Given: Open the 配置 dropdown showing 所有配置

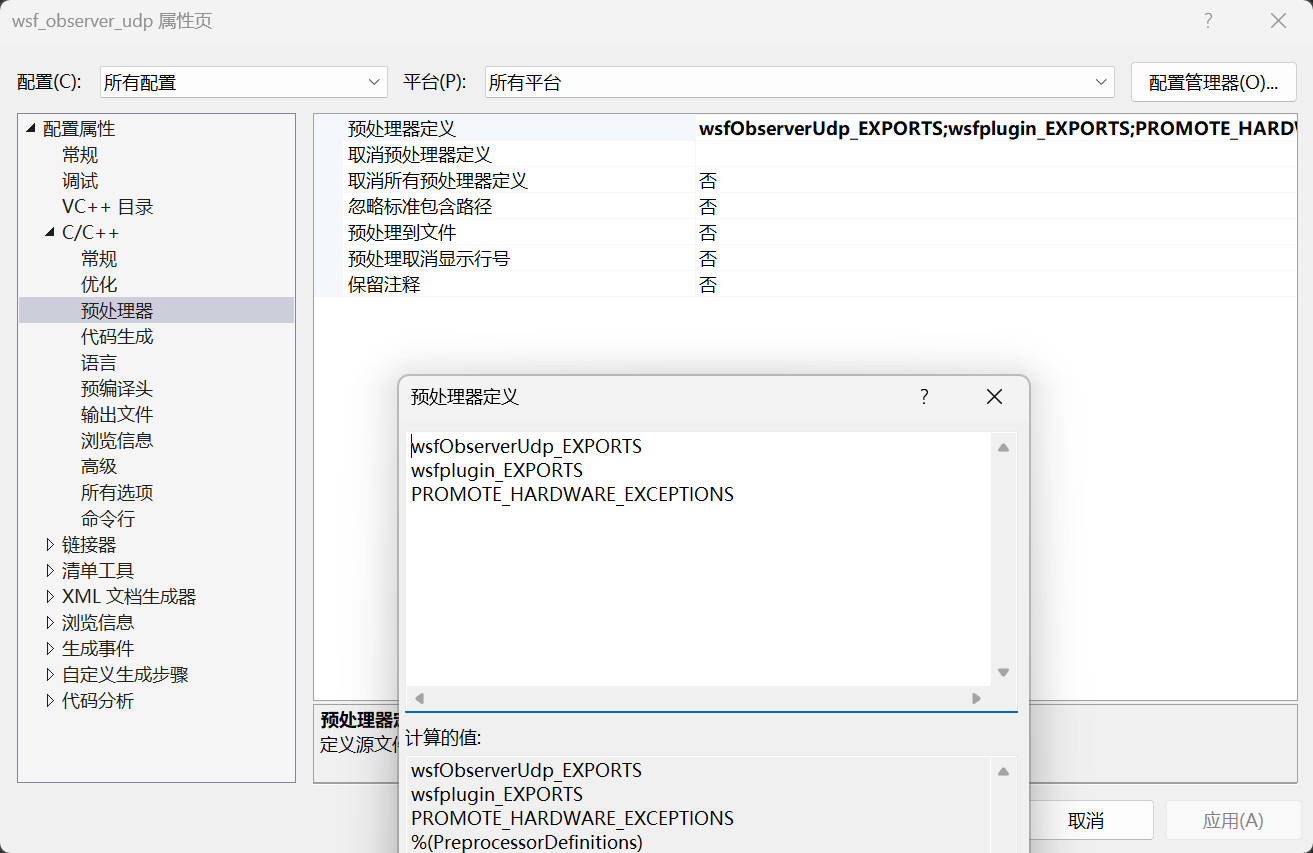Looking at the screenshot, I should pyautogui.click(x=243, y=83).
